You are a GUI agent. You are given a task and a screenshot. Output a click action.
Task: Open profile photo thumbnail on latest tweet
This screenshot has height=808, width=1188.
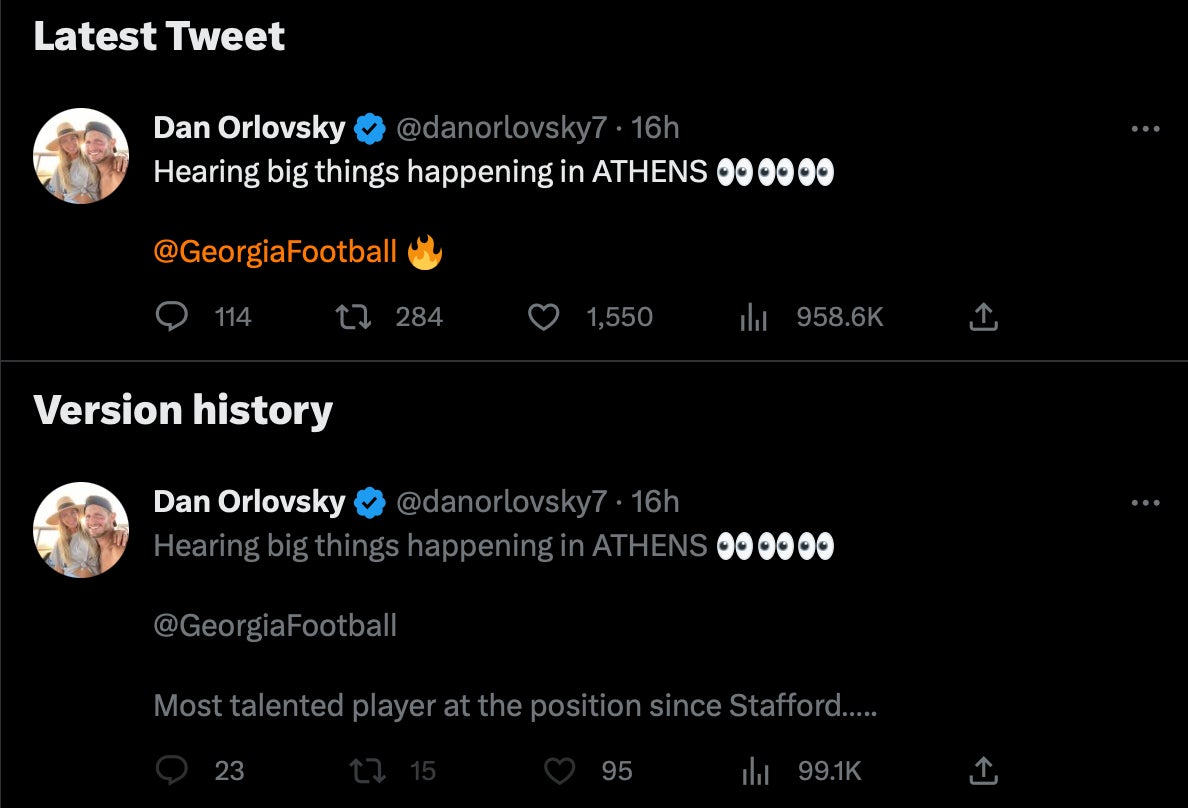(x=81, y=156)
